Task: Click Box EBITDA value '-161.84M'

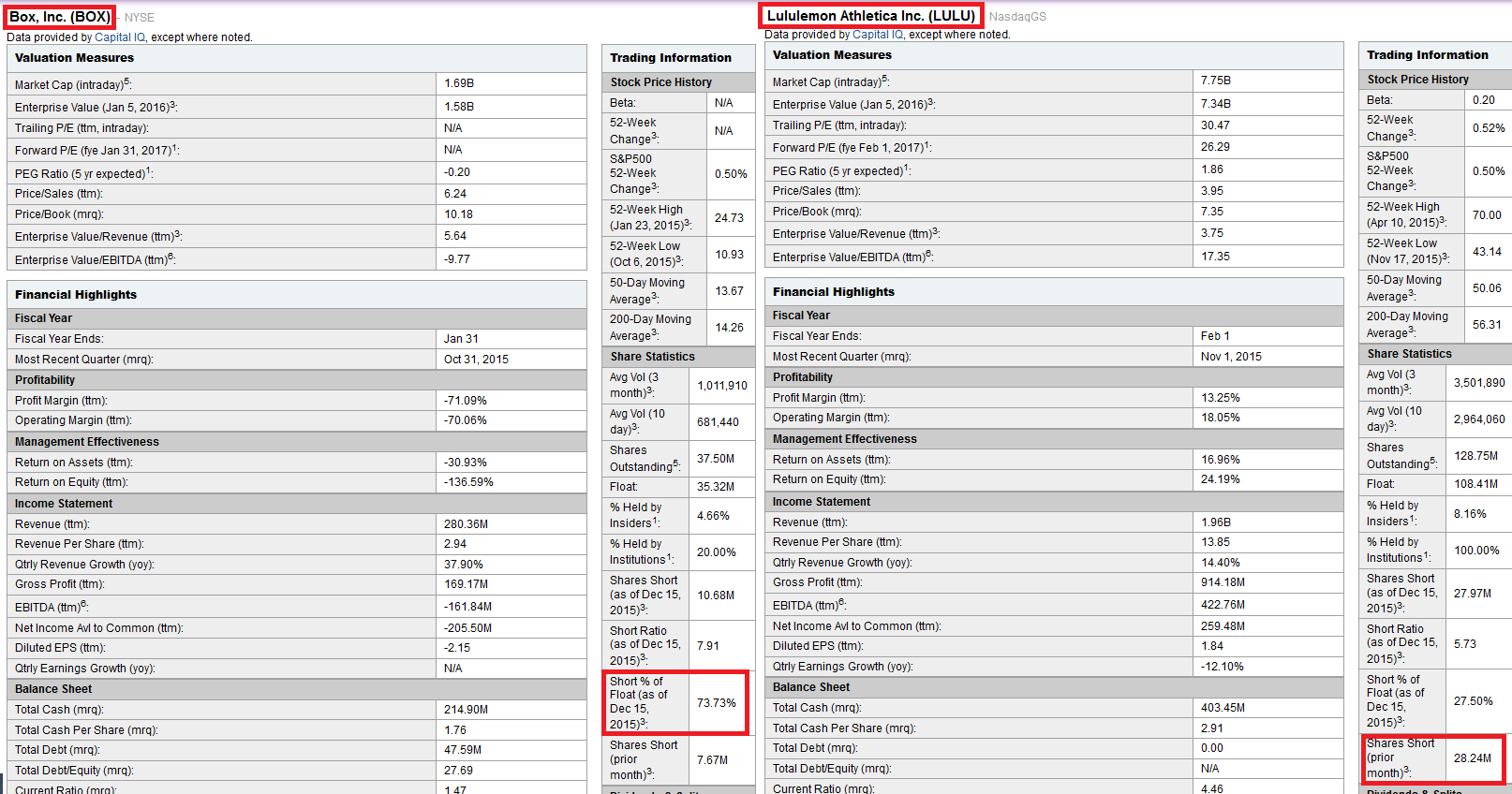Action: [x=467, y=607]
